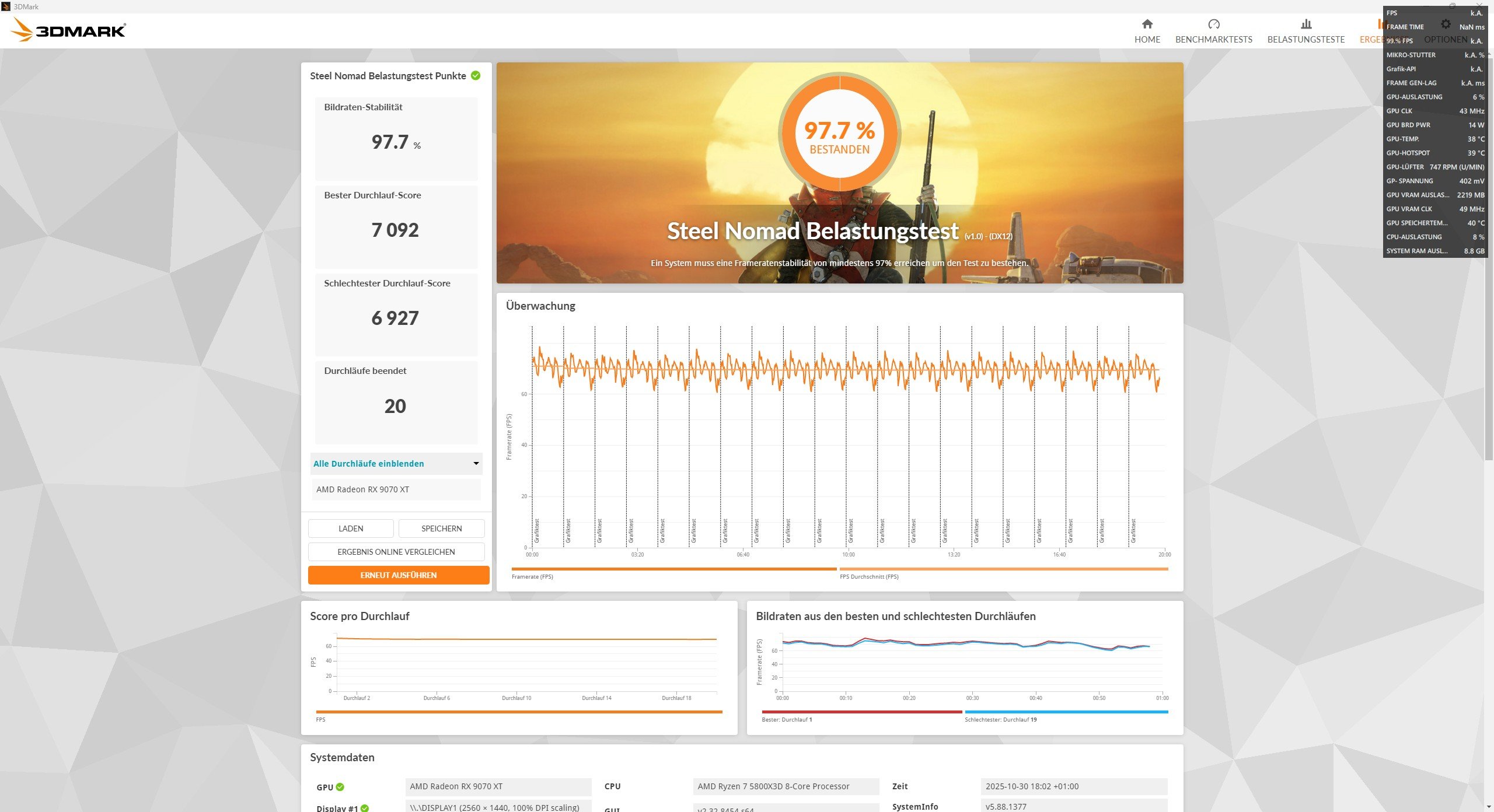Click the 3DMark logo in the header
Viewport: 1494px width, 812px height.
69,30
